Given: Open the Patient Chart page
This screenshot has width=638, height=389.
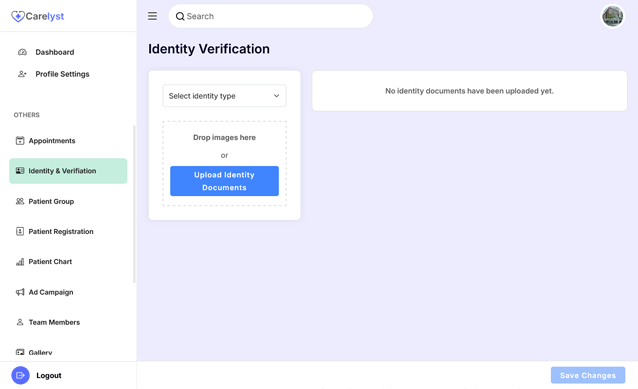Looking at the screenshot, I should coord(50,262).
